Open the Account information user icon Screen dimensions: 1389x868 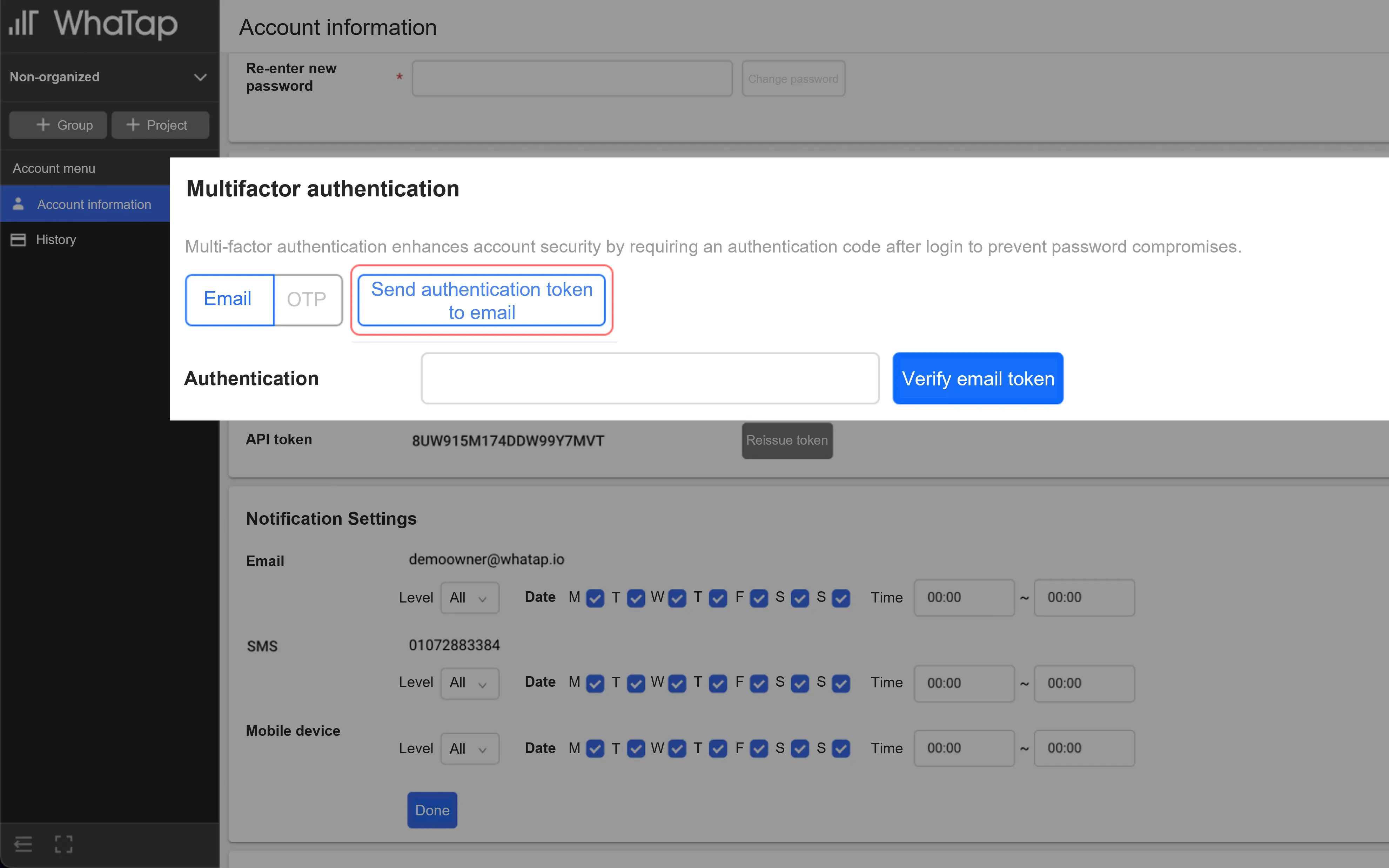[18, 204]
